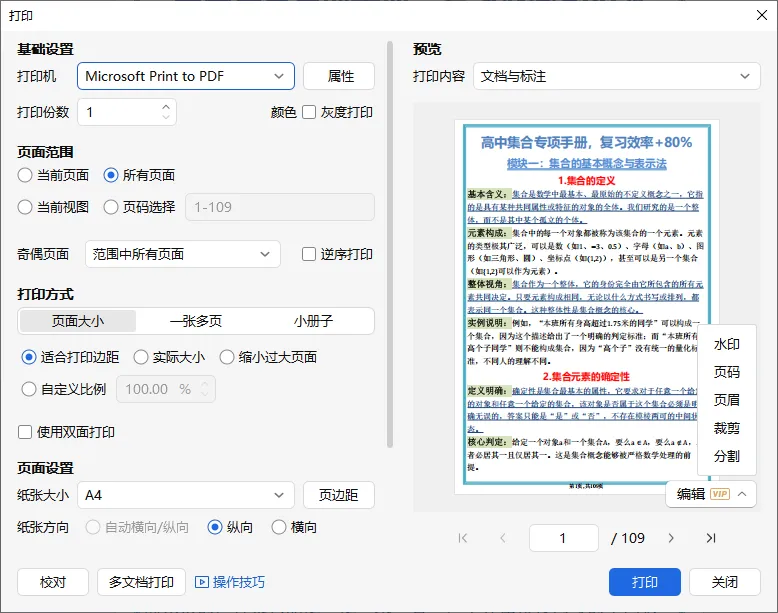Jump to last preview page
The width and height of the screenshot is (778, 613).
[711, 538]
